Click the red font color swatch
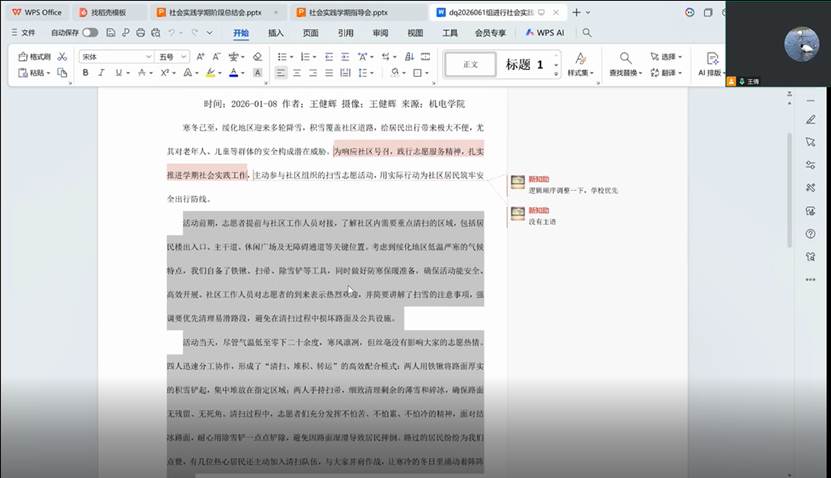The height and width of the screenshot is (478, 831). [233, 73]
